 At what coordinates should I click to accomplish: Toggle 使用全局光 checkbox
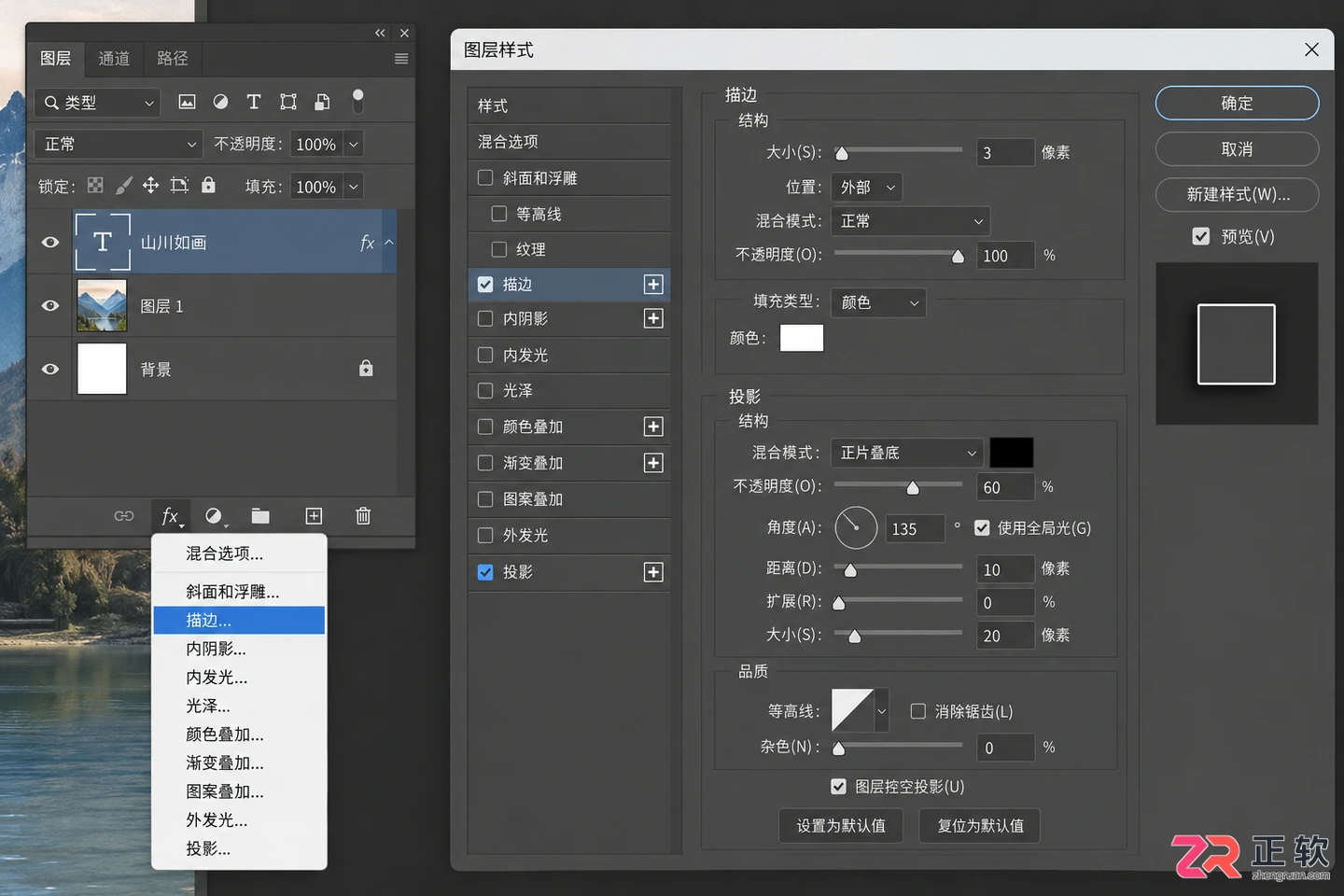pos(982,527)
